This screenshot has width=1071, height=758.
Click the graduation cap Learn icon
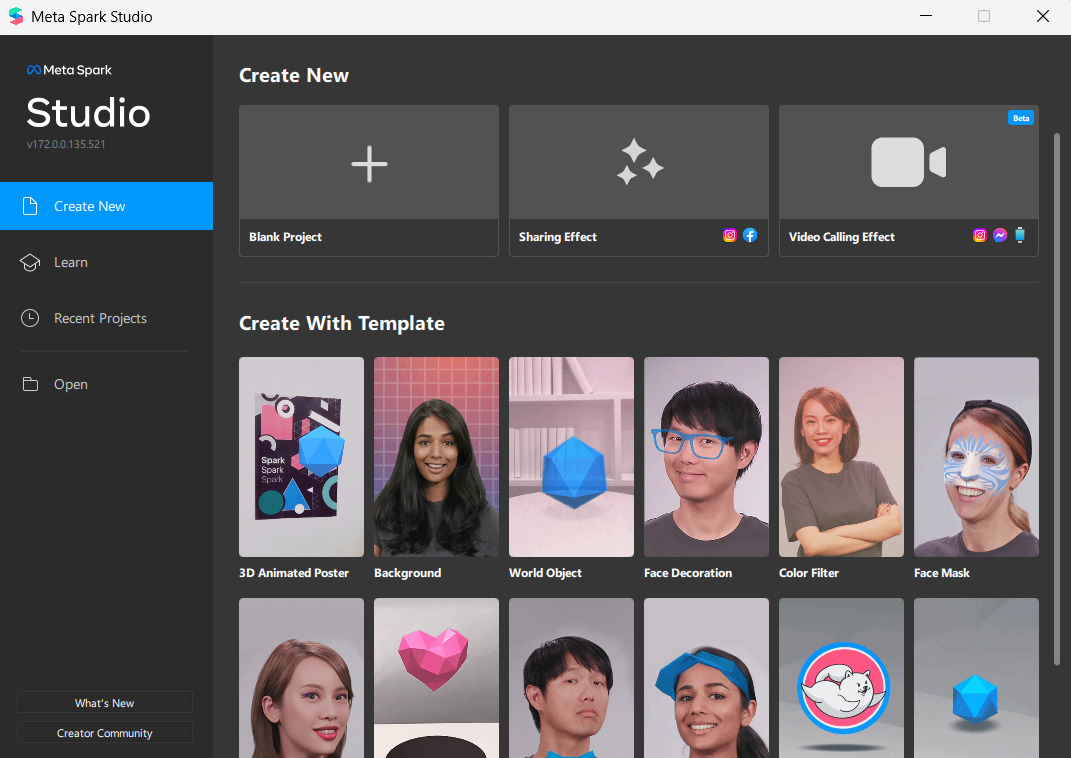pyautogui.click(x=31, y=262)
